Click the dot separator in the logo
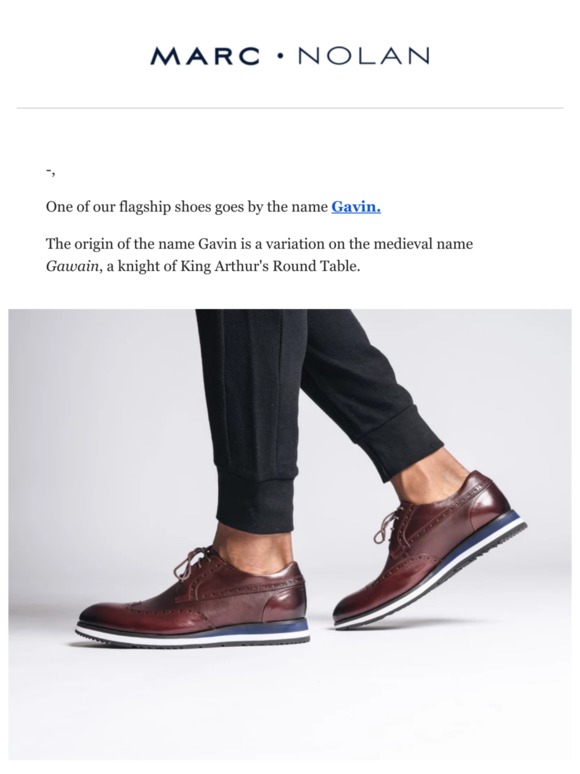 tap(280, 57)
